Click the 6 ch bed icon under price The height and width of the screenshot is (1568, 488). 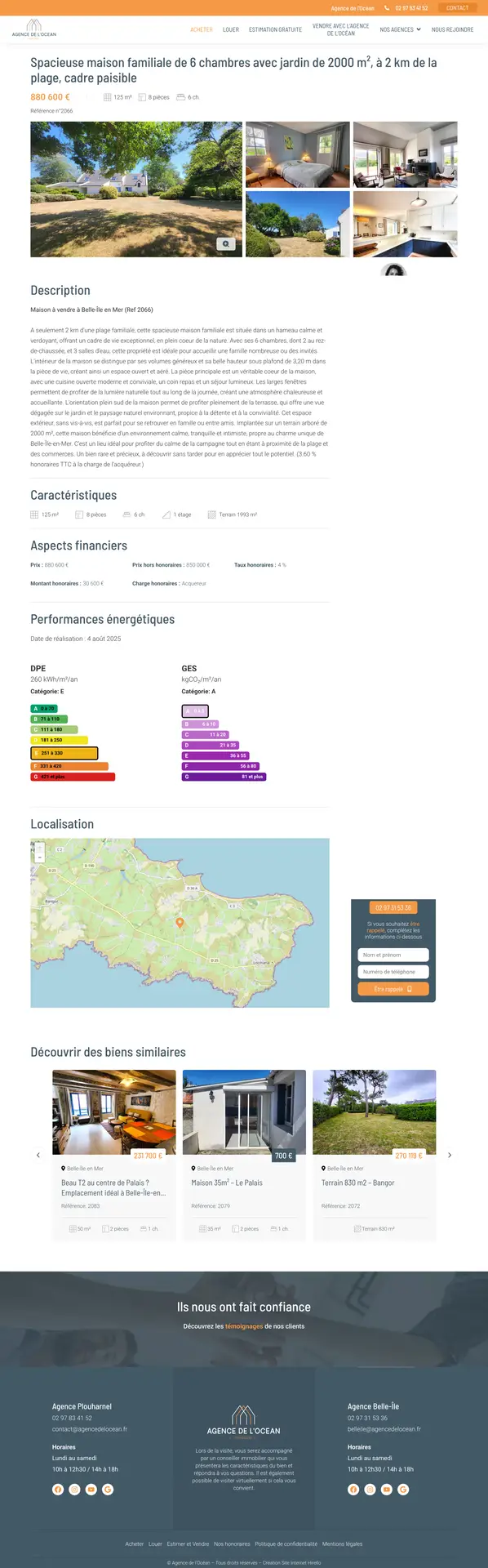pos(180,97)
